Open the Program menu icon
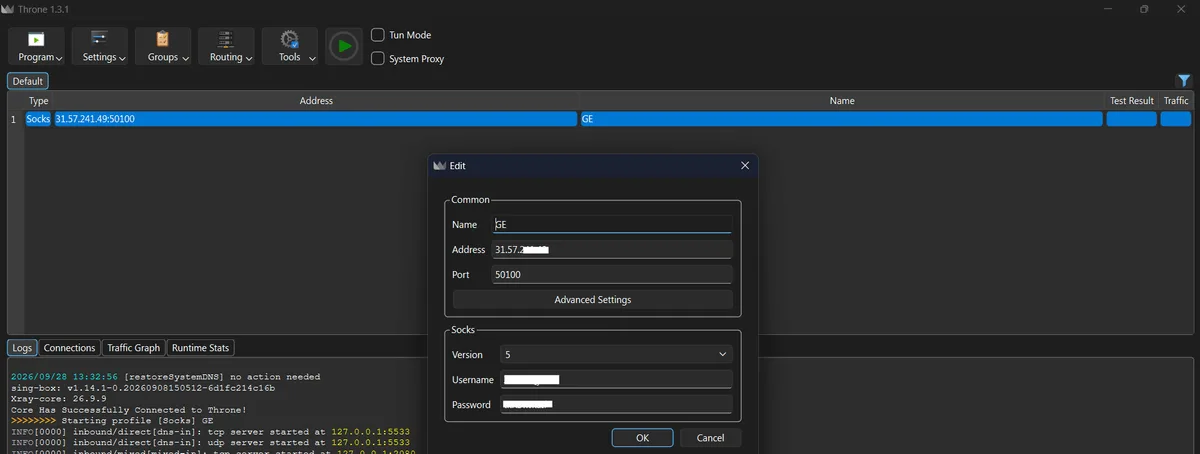This screenshot has height=454, width=1200. (x=36, y=40)
